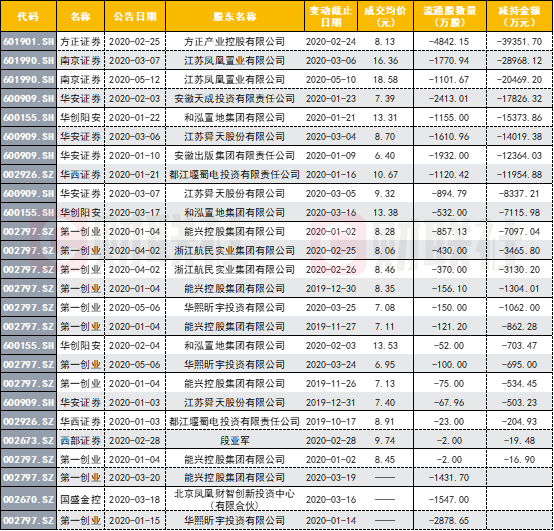Select the 方正产业控股有限公司 shareholder cell
This screenshot has height=531, width=554.
[235, 42]
